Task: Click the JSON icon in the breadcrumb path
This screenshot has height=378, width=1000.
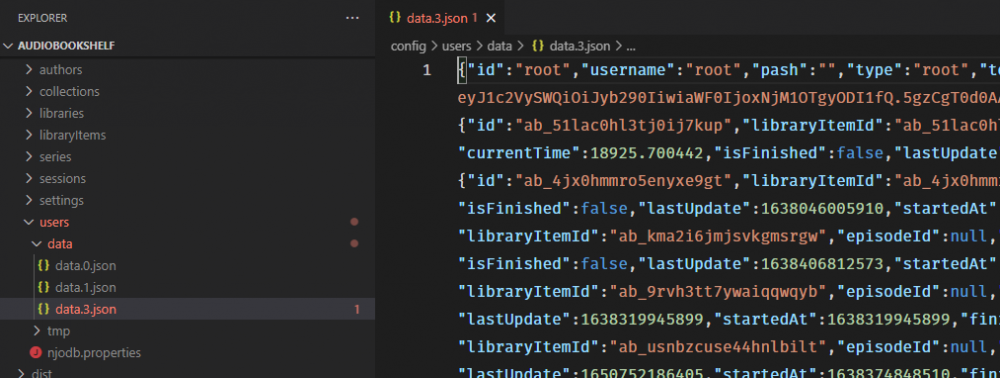Action: pyautogui.click(x=538, y=46)
